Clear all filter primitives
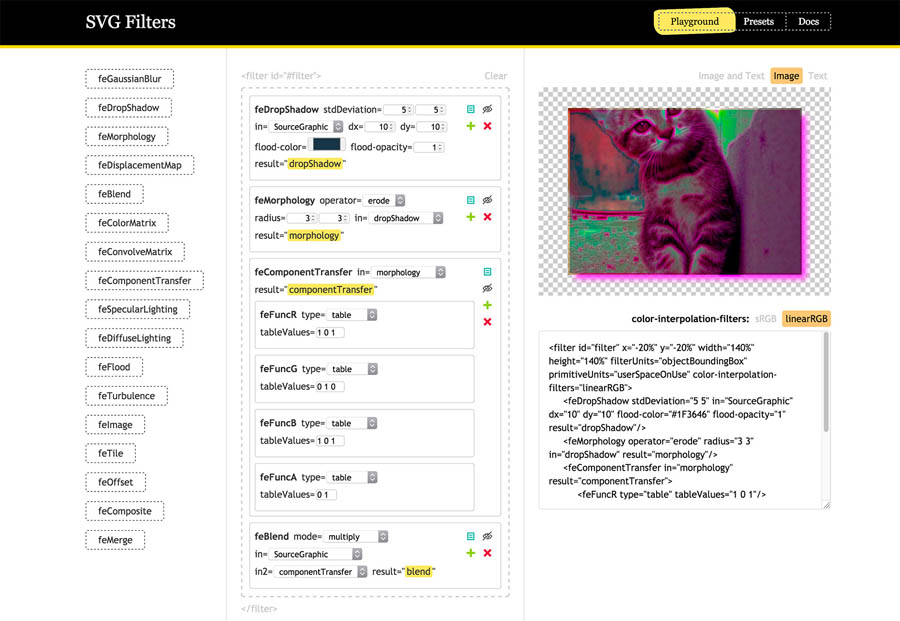Viewport: 900px width, 621px height. click(x=495, y=76)
